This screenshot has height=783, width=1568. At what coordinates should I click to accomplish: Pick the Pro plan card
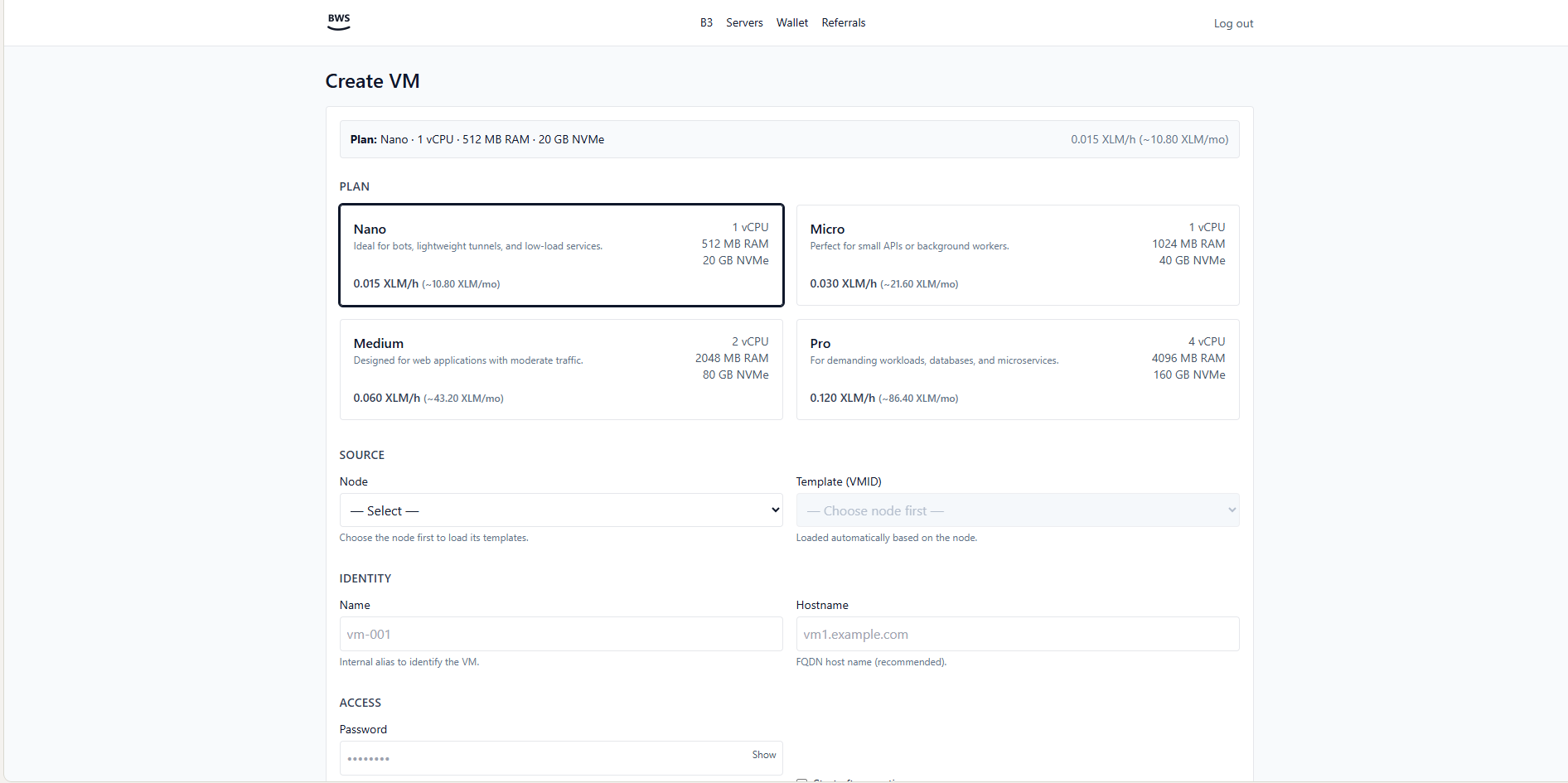point(1017,370)
